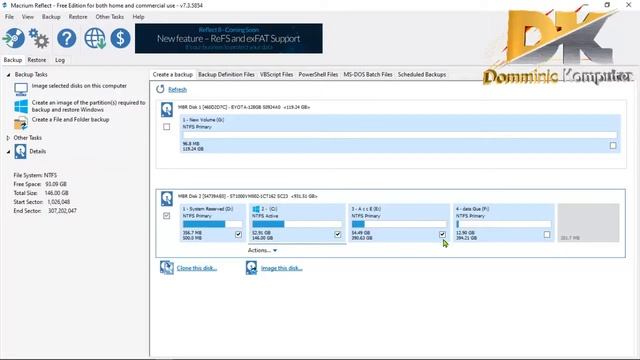Open the Backup menu
640x360 pixels.
51,17
